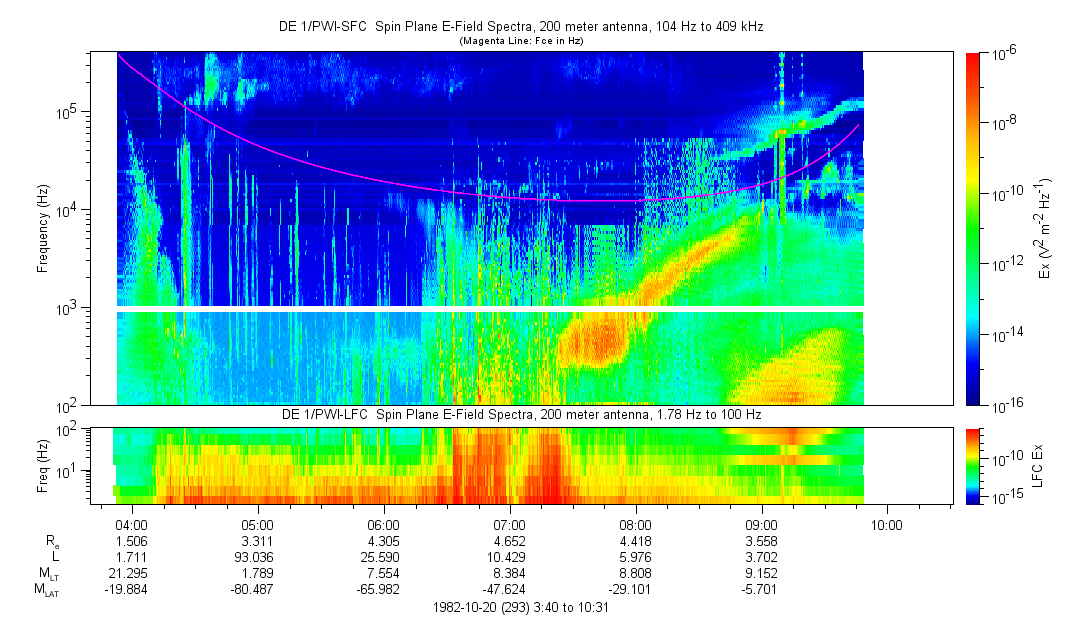Click the DE 1/PWI-SFC plot title
Viewport: 1083px width, 620px height.
[x=520, y=27]
